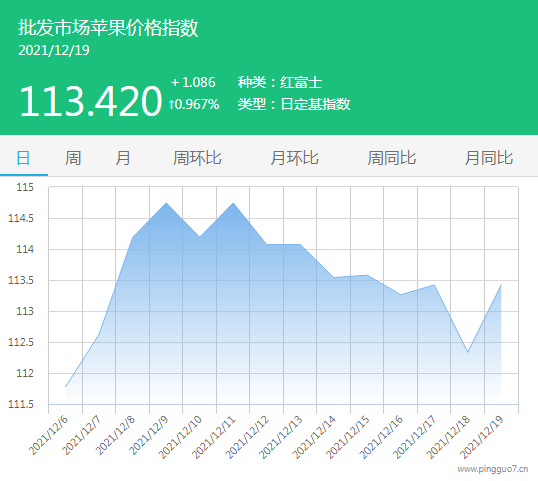Click the 2021/12/14 x-axis date label

click(x=313, y=437)
